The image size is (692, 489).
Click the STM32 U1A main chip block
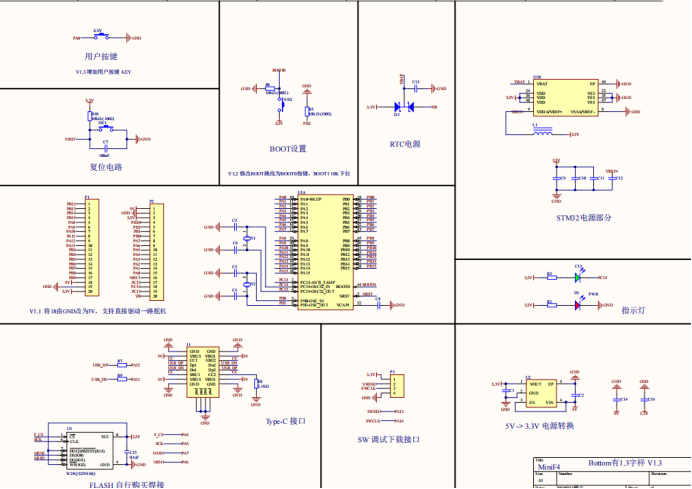[325, 252]
